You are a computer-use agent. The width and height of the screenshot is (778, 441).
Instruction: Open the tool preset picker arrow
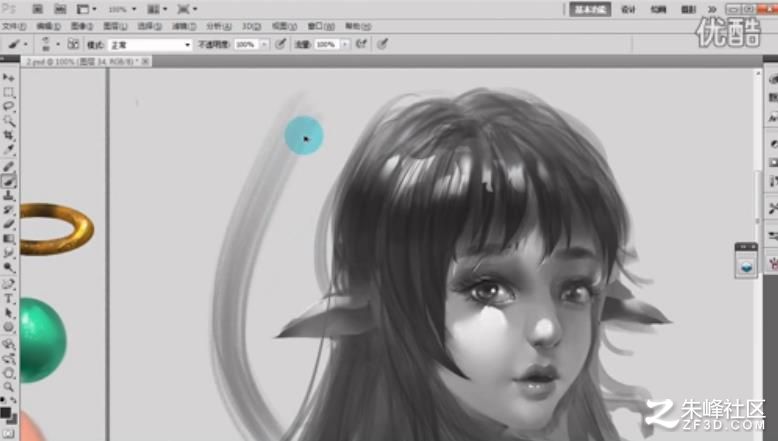click(x=26, y=45)
